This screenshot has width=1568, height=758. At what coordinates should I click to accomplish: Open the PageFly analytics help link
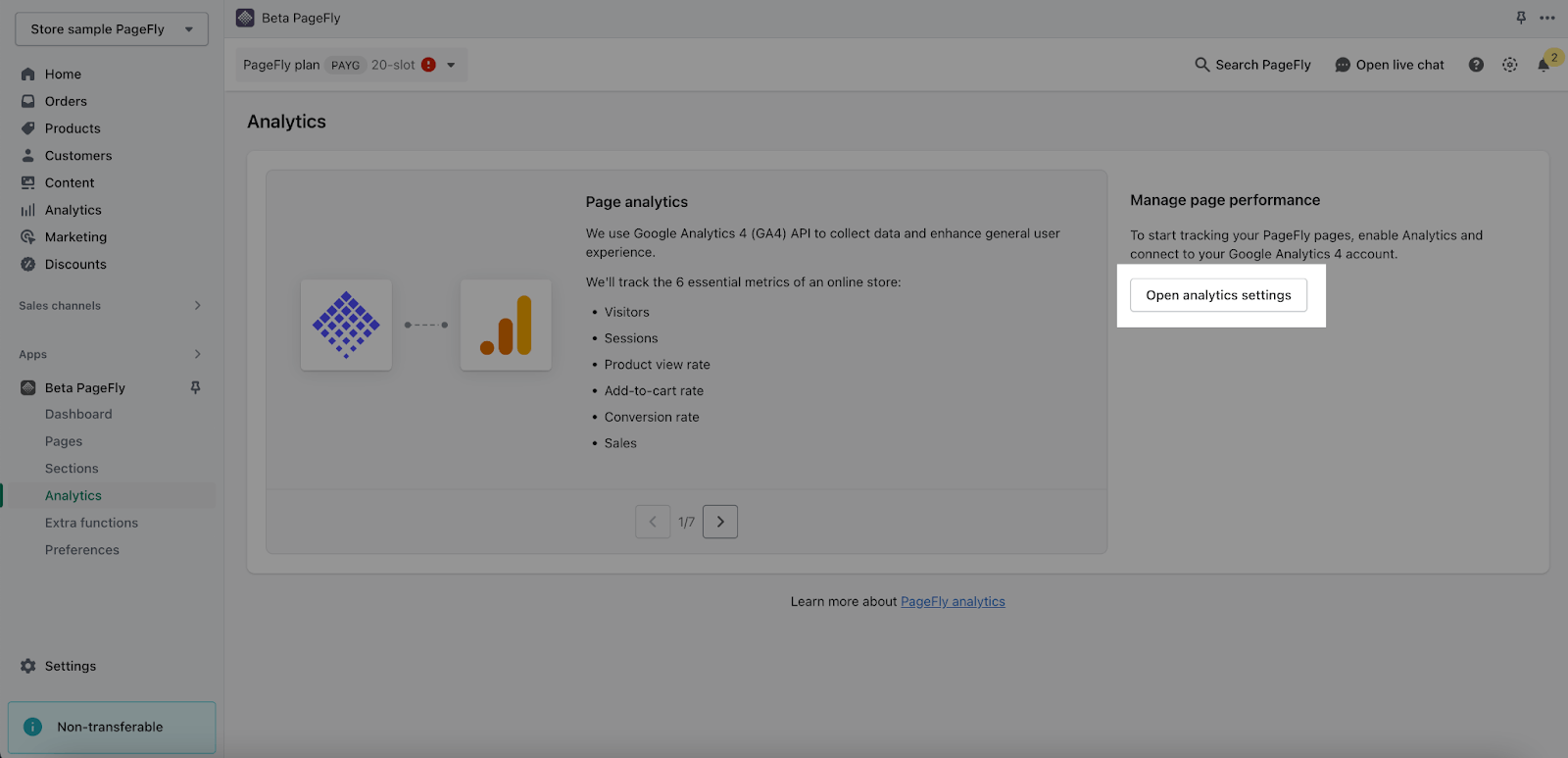coord(953,602)
